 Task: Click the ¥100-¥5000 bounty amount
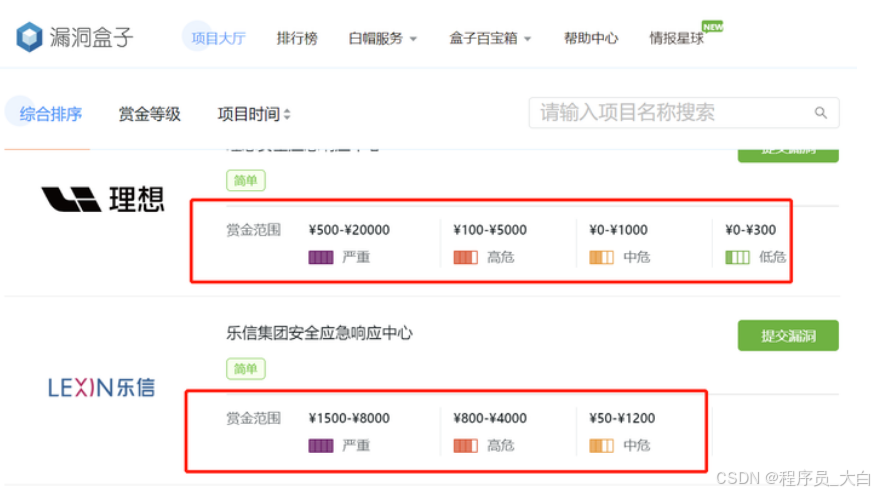(x=490, y=230)
